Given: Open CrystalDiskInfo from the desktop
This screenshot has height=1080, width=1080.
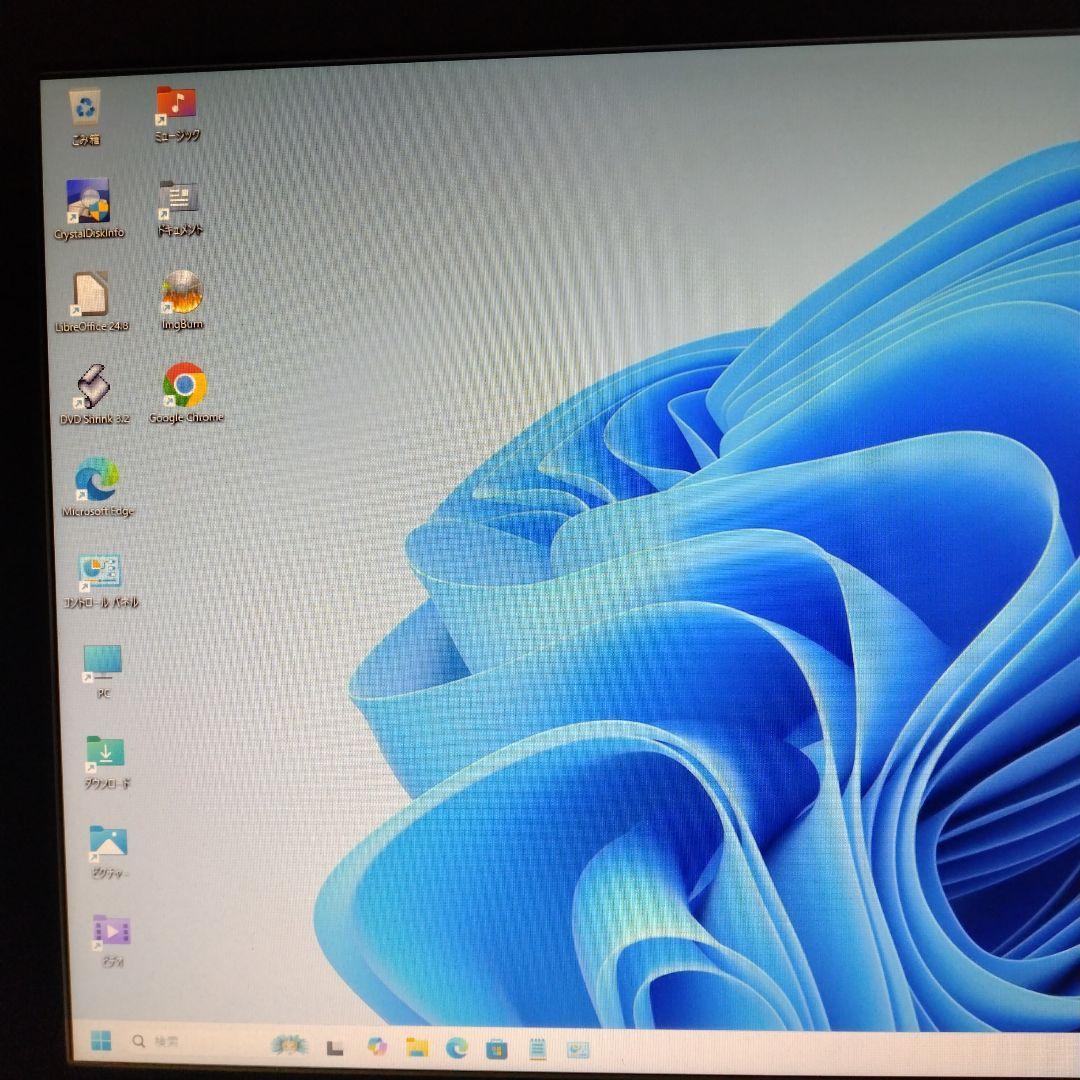Looking at the screenshot, I should 90,200.
